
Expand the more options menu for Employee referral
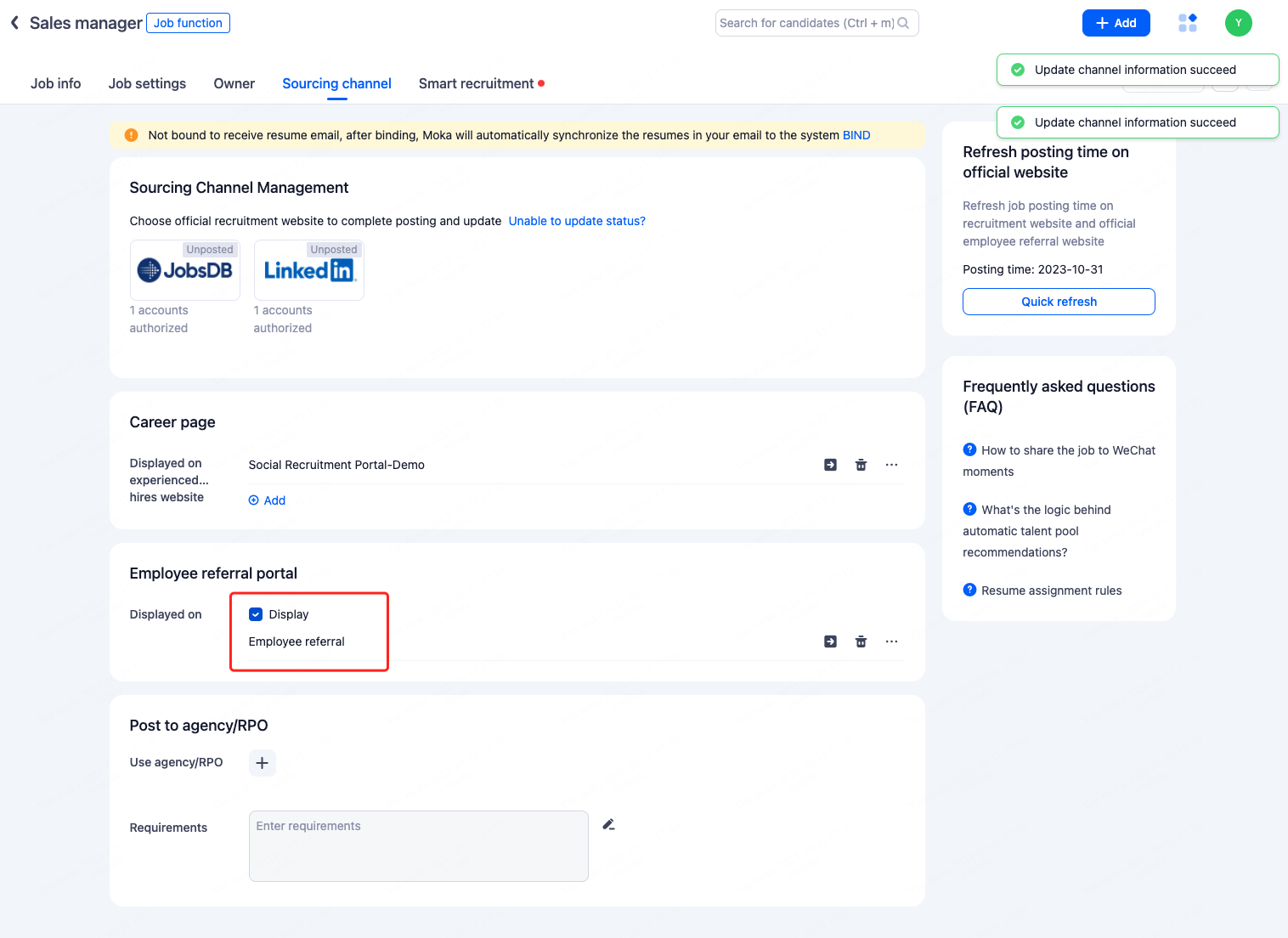891,641
